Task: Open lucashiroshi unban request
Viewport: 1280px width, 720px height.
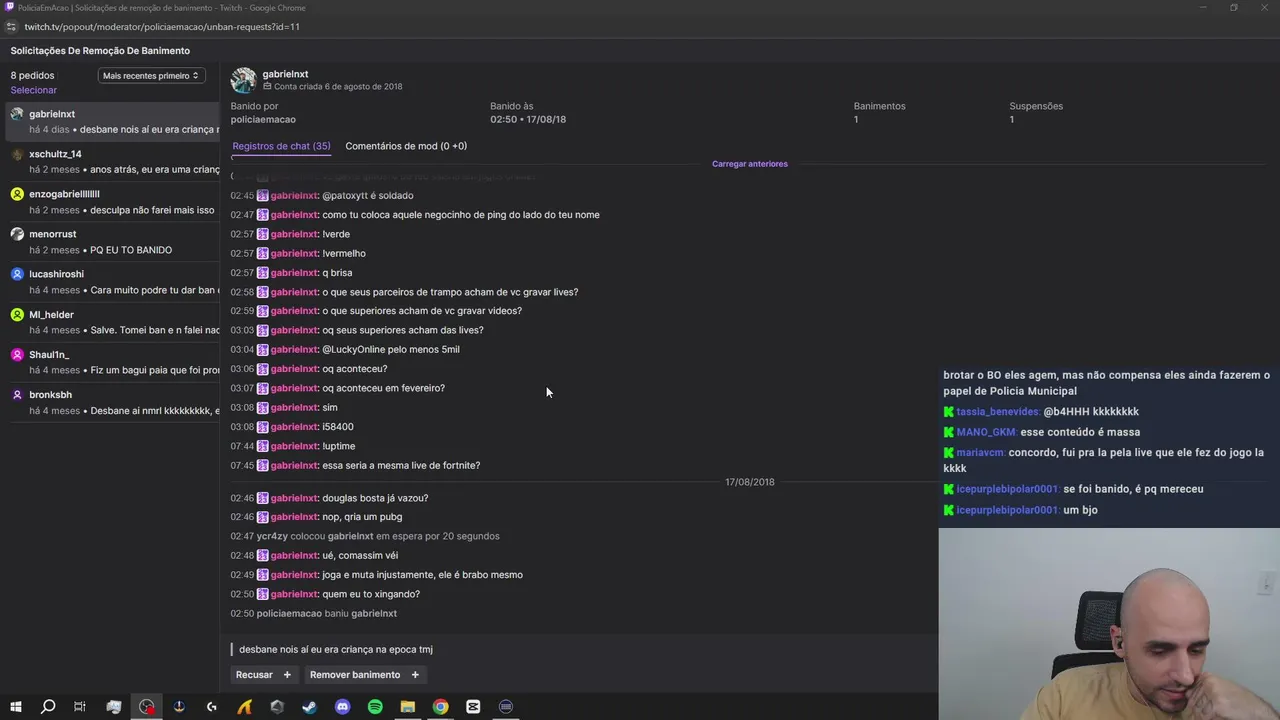Action: [112, 282]
